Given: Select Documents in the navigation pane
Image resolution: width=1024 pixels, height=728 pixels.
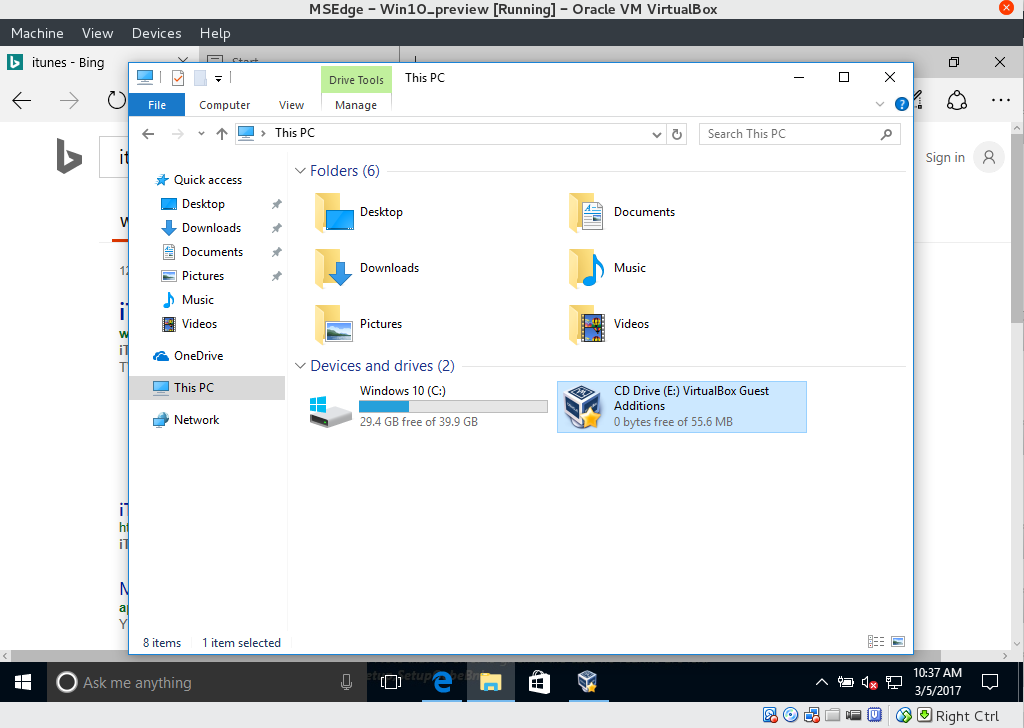Looking at the screenshot, I should [212, 252].
